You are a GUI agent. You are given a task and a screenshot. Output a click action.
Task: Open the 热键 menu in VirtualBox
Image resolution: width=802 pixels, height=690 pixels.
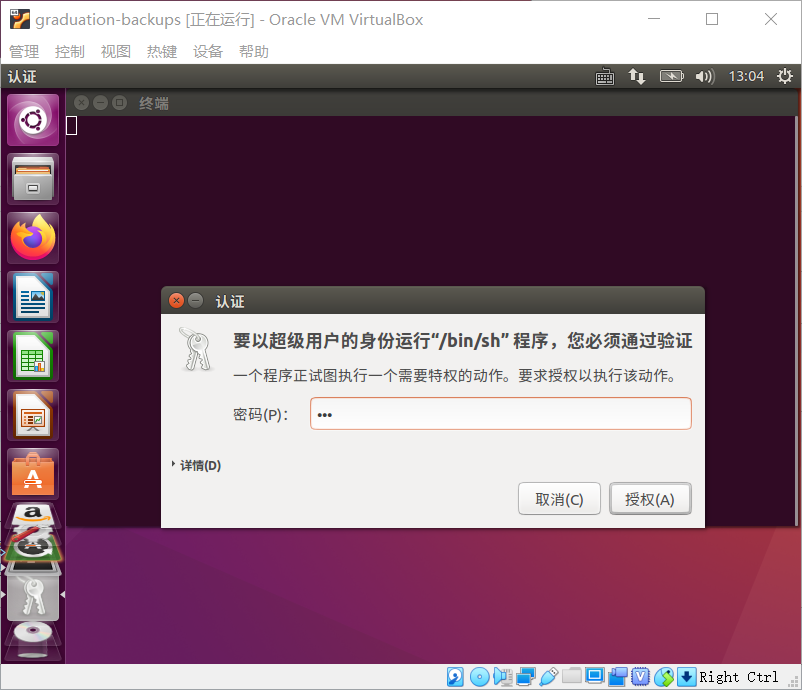tap(162, 51)
